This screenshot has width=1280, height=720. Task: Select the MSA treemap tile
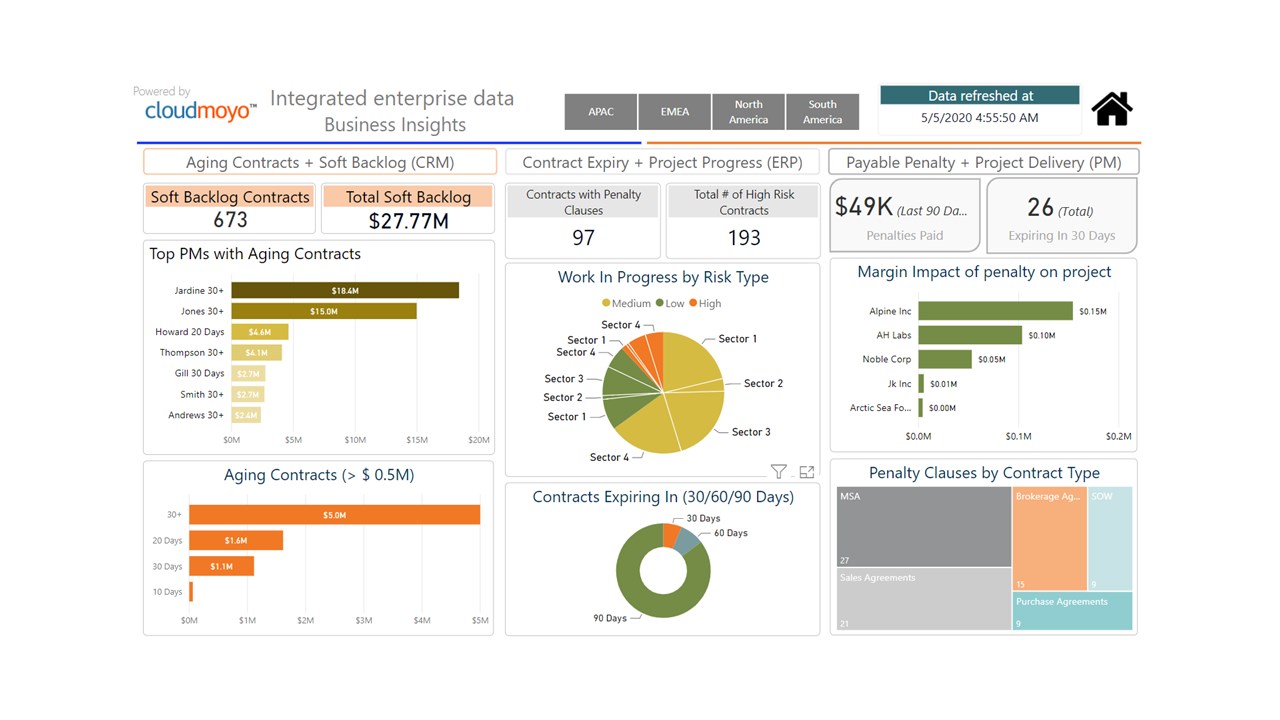[923, 527]
